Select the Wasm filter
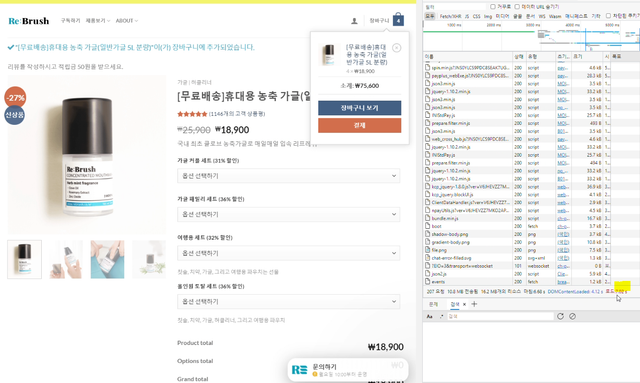Image resolution: width=640 pixels, height=383 pixels. click(555, 16)
